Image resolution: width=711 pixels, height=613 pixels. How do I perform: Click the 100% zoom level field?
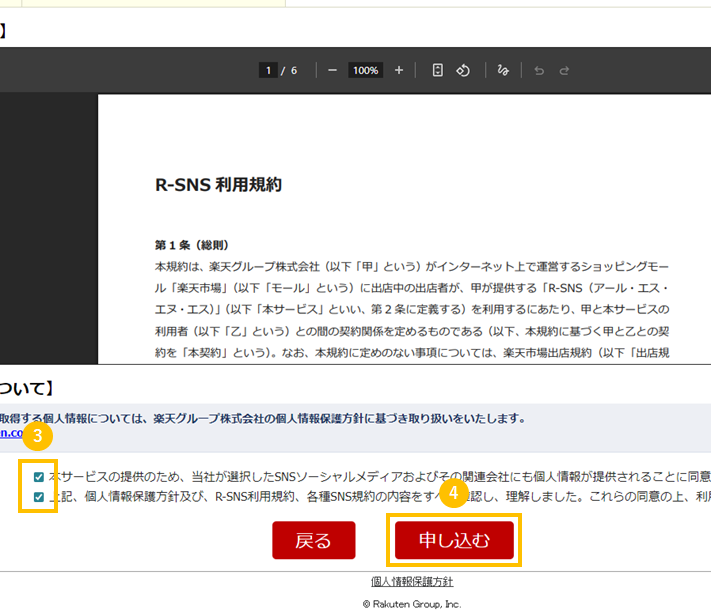[x=365, y=71]
